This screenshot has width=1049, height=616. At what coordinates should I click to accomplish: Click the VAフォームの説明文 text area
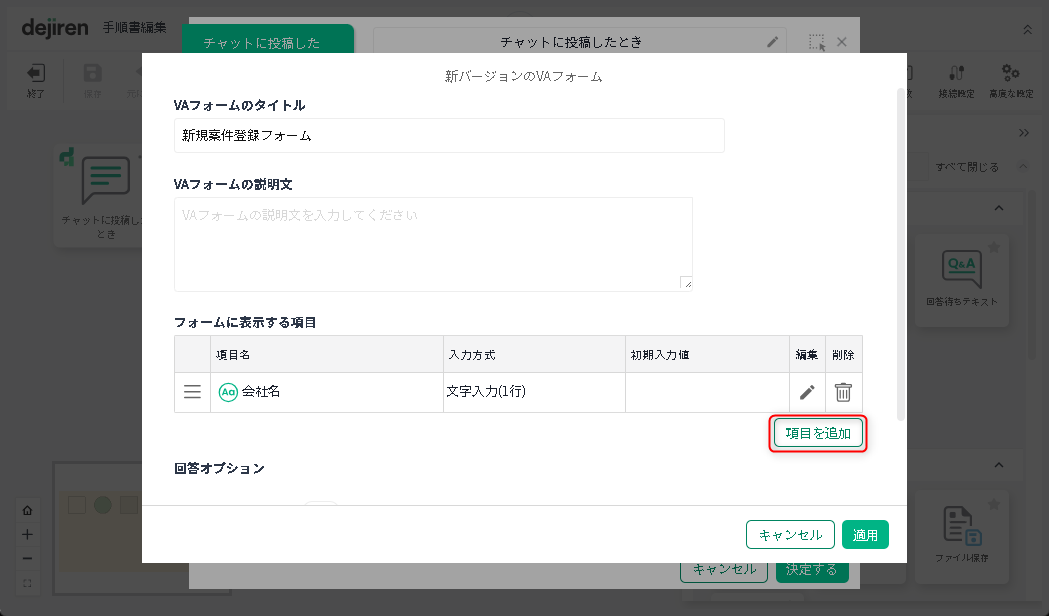pos(433,244)
